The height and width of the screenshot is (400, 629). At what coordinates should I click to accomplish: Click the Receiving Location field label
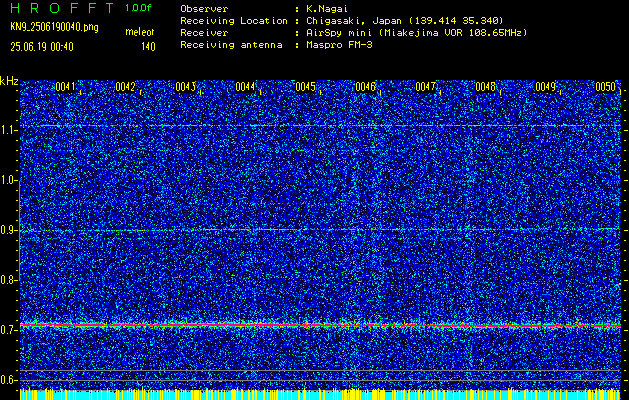234,20
